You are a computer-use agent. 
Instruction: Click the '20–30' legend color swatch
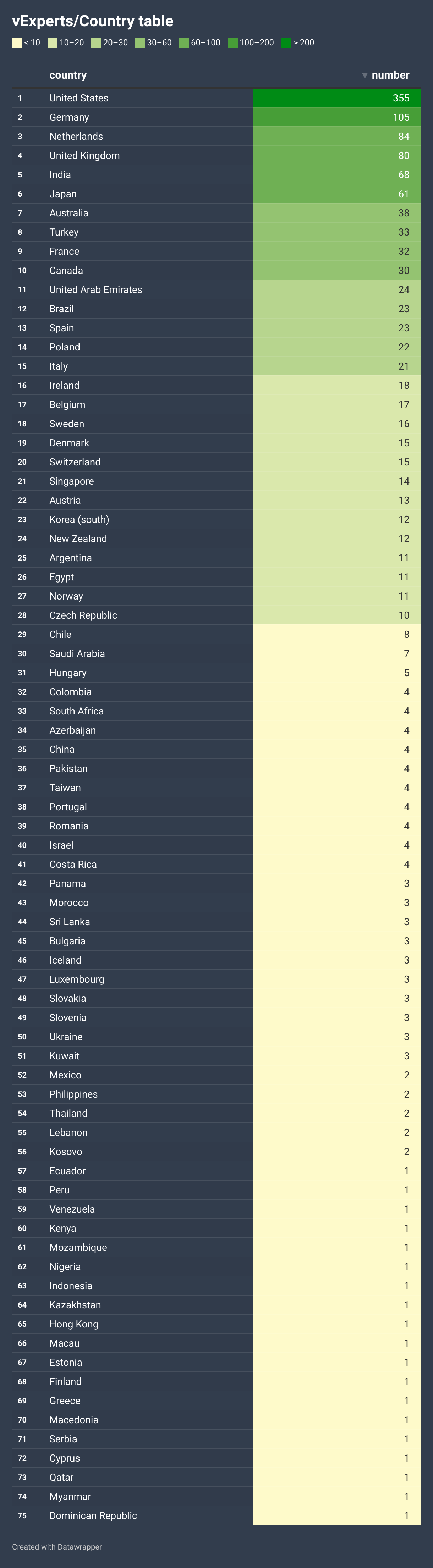coord(95,43)
